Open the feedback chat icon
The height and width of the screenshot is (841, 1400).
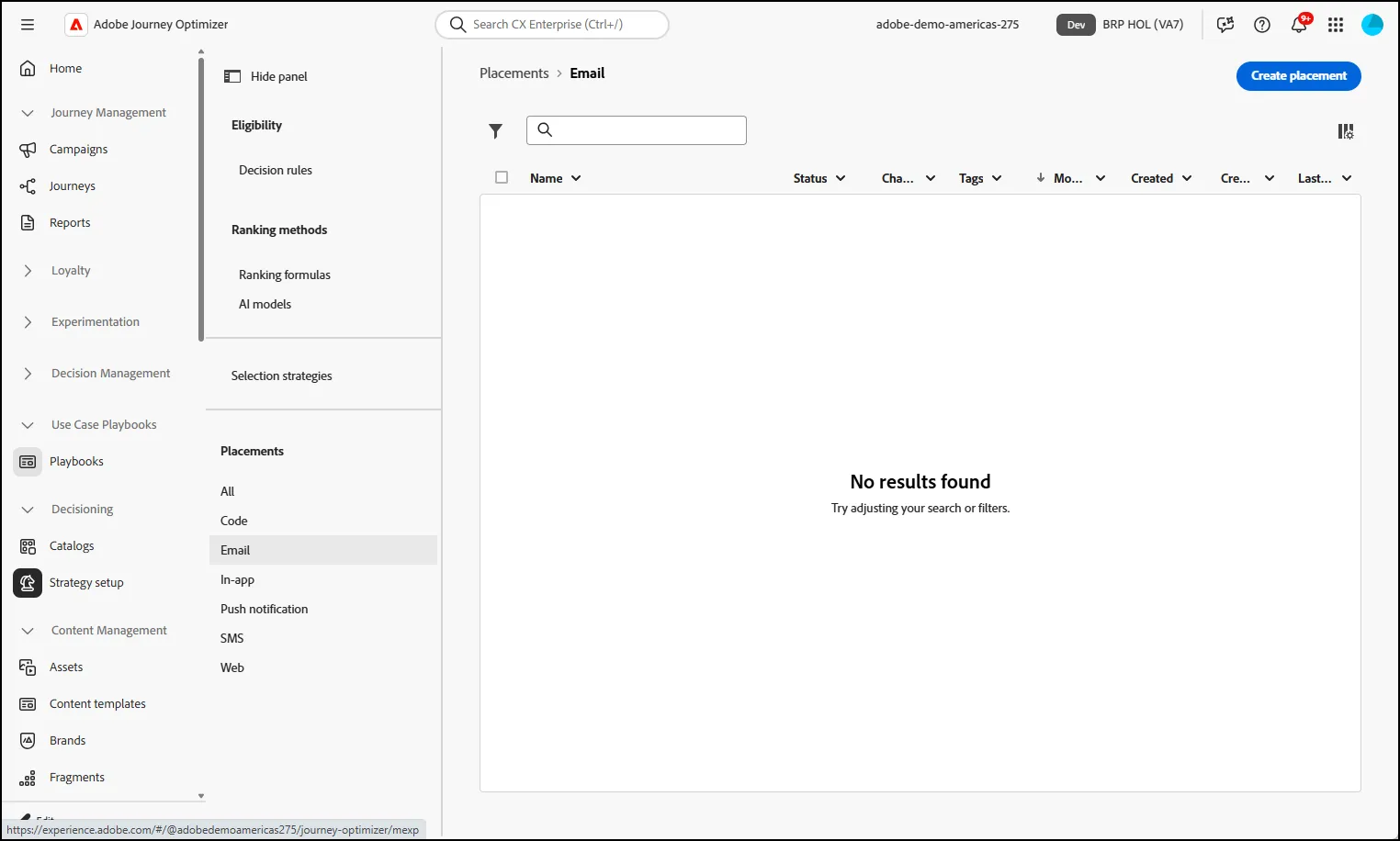(x=1225, y=25)
